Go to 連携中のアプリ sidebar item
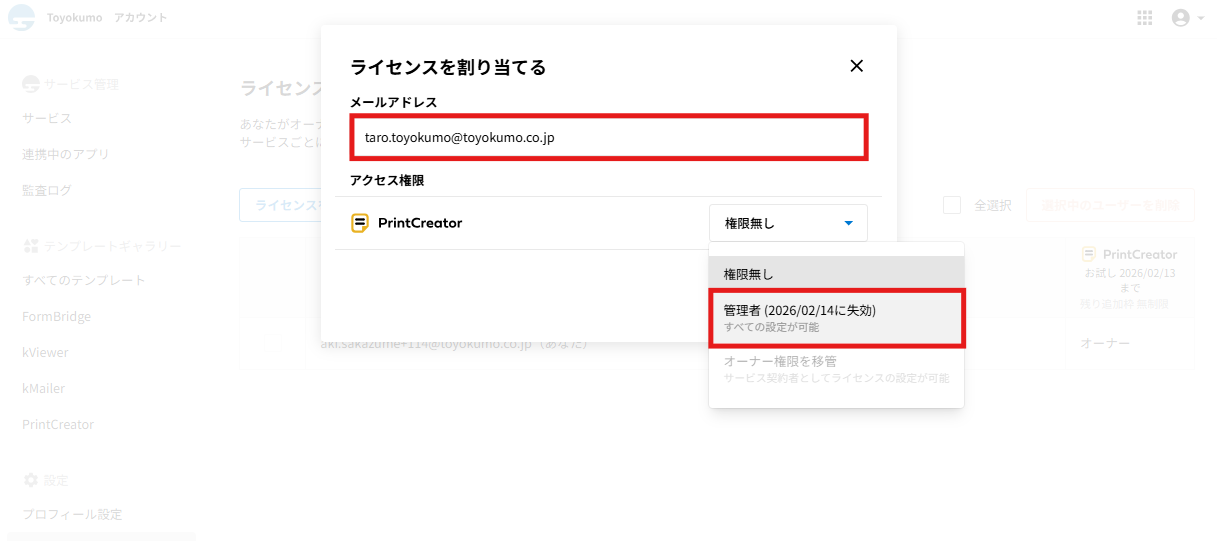 [66, 154]
